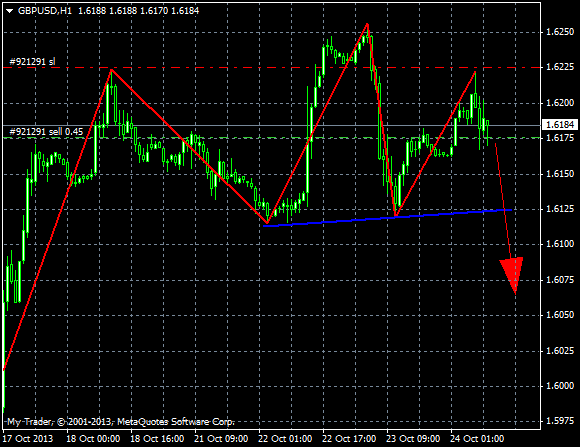580x447 pixels.
Task: Click the 1.6250 price scale label
Action: click(x=560, y=32)
